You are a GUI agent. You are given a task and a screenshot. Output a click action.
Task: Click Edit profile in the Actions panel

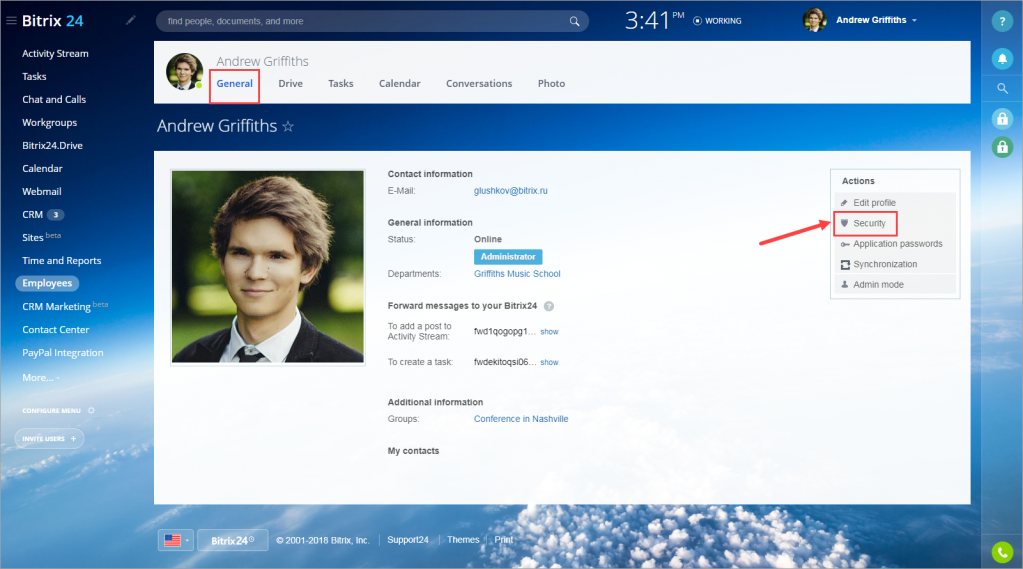point(874,203)
